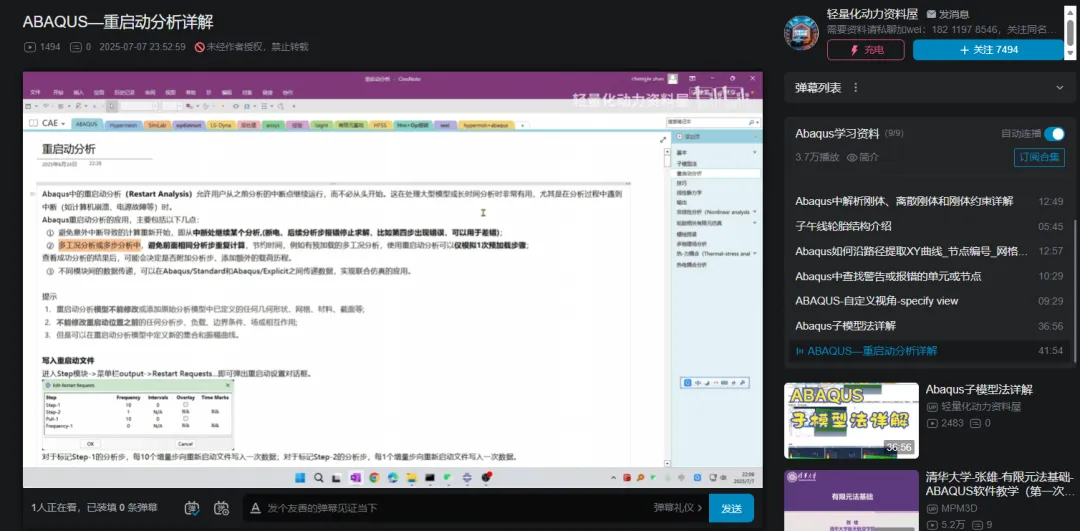Open the Abaqus子模型法详解 recommended thumbnail
Screen dimensions: 1080x531
pos(851,421)
